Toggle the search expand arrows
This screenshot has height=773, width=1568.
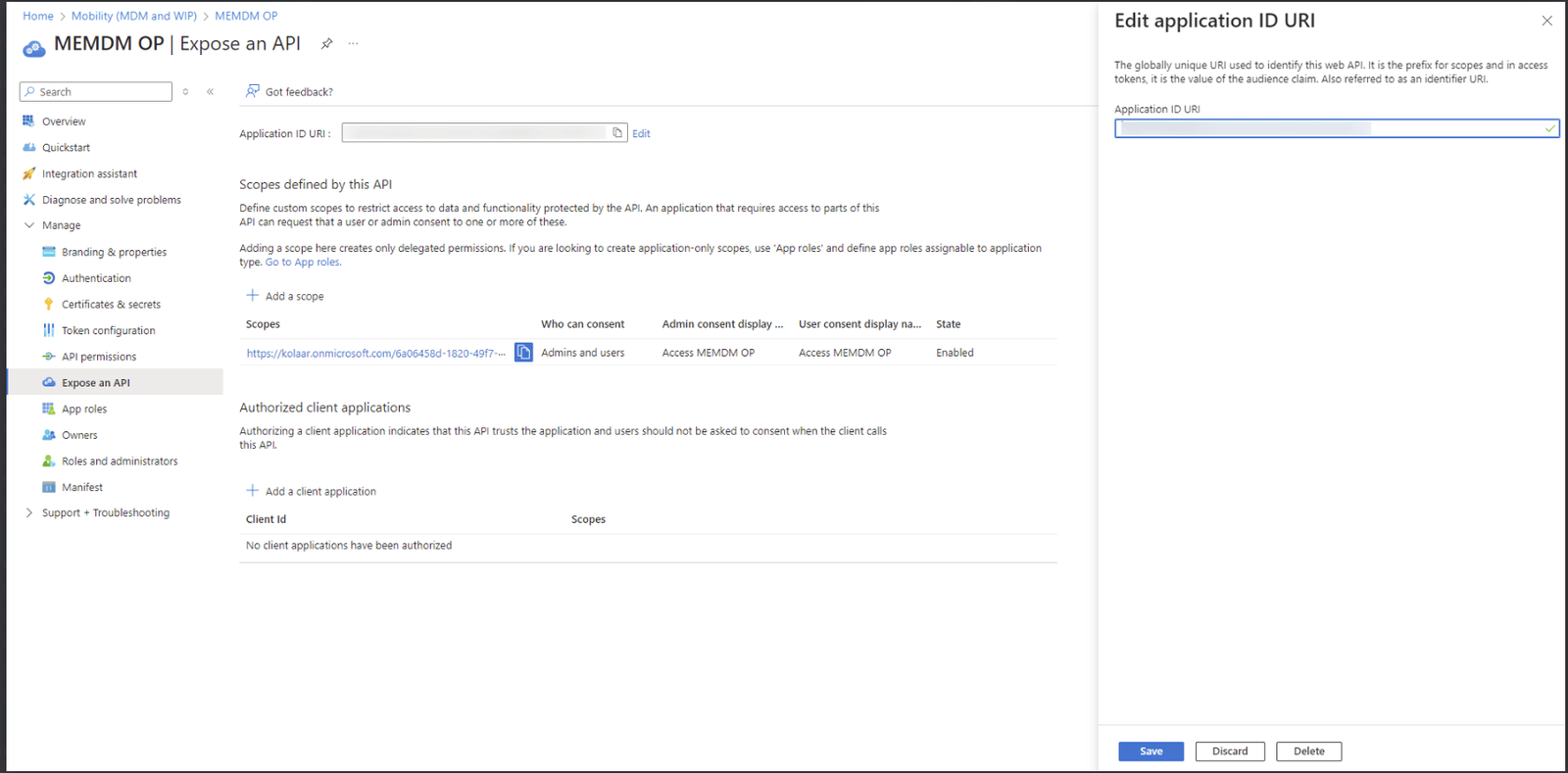[185, 92]
